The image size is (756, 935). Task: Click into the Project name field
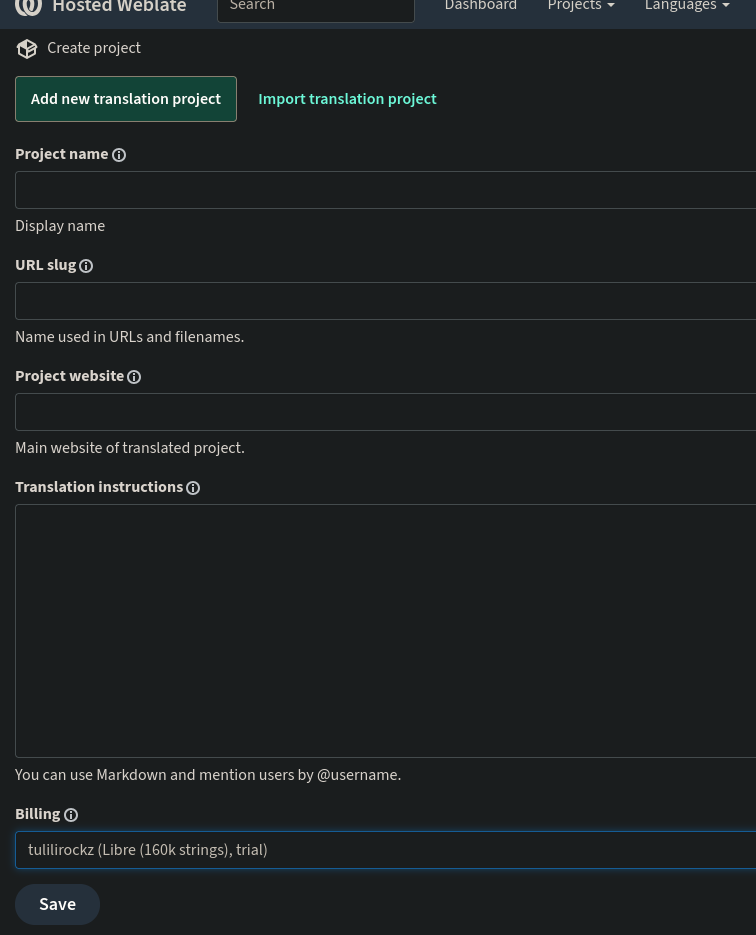pos(385,190)
